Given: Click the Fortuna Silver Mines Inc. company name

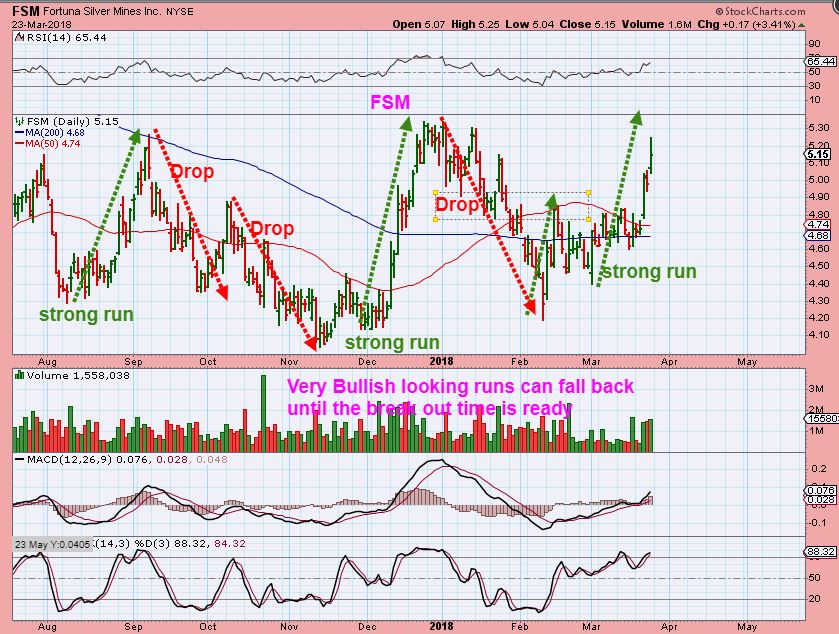Looking at the screenshot, I should [101, 11].
